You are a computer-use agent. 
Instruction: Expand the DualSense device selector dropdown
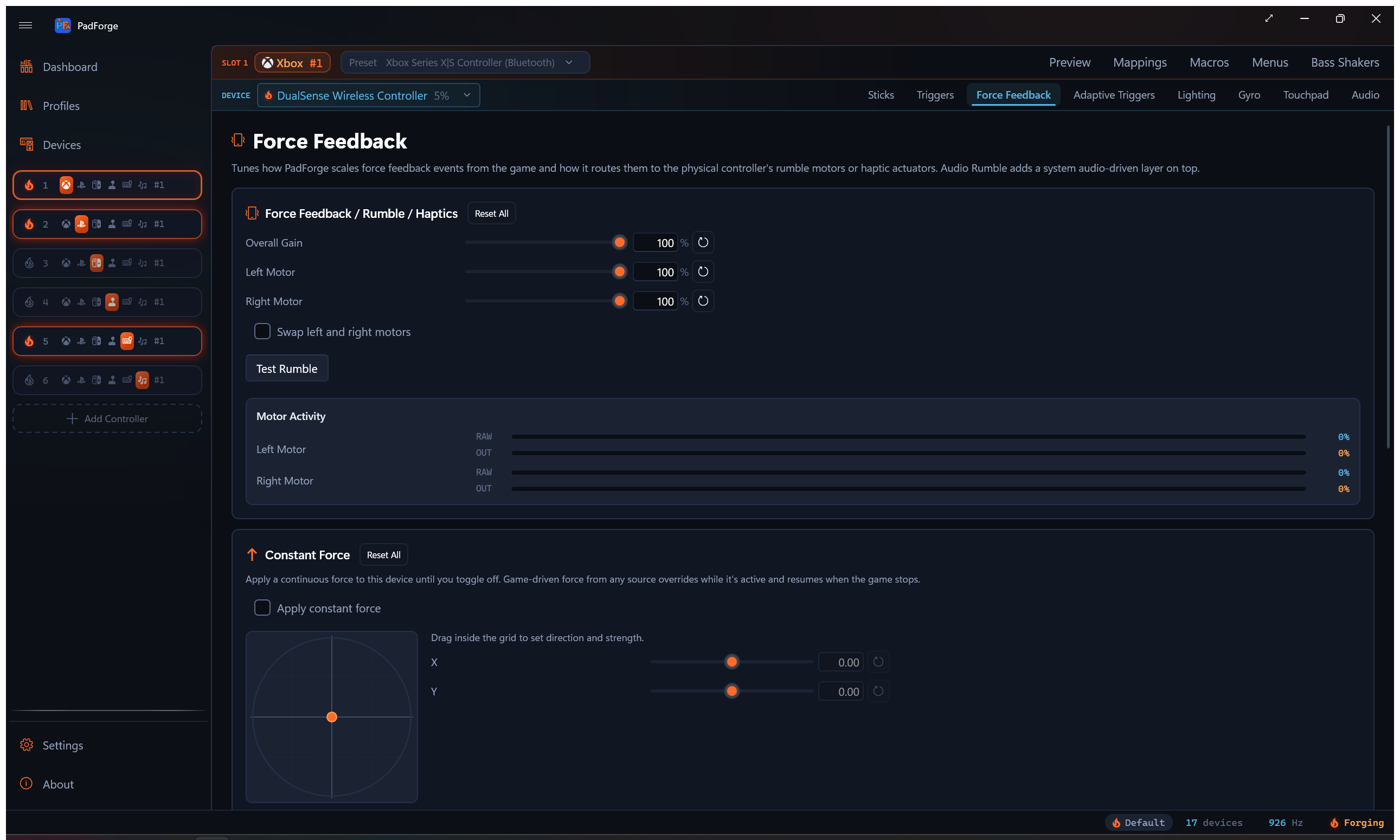pos(369,96)
